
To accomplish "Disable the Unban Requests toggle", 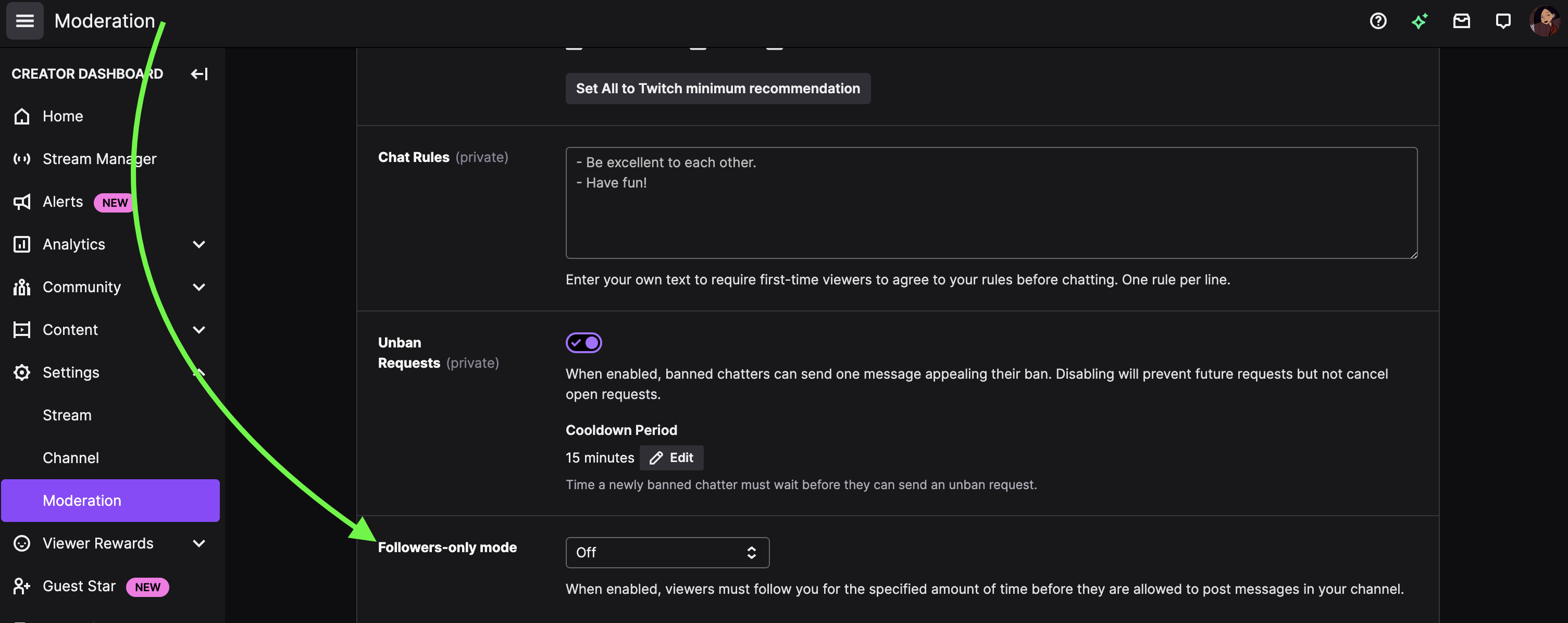I will tap(584, 343).
